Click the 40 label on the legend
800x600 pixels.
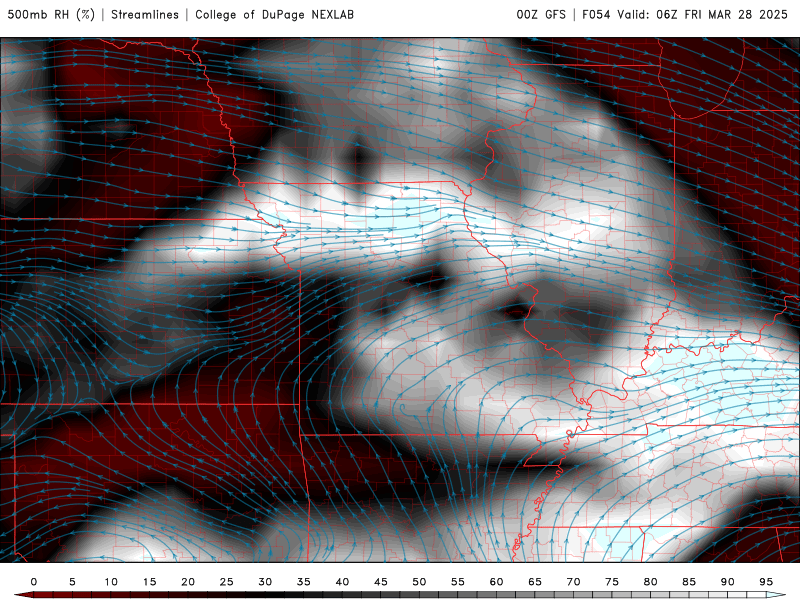click(x=342, y=582)
